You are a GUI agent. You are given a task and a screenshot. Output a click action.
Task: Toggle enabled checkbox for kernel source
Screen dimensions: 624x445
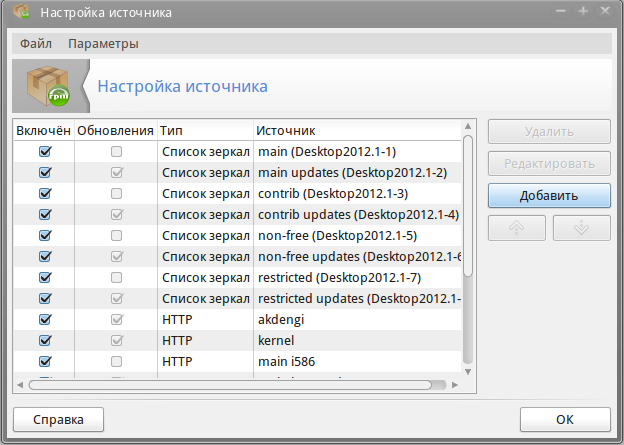click(45, 340)
